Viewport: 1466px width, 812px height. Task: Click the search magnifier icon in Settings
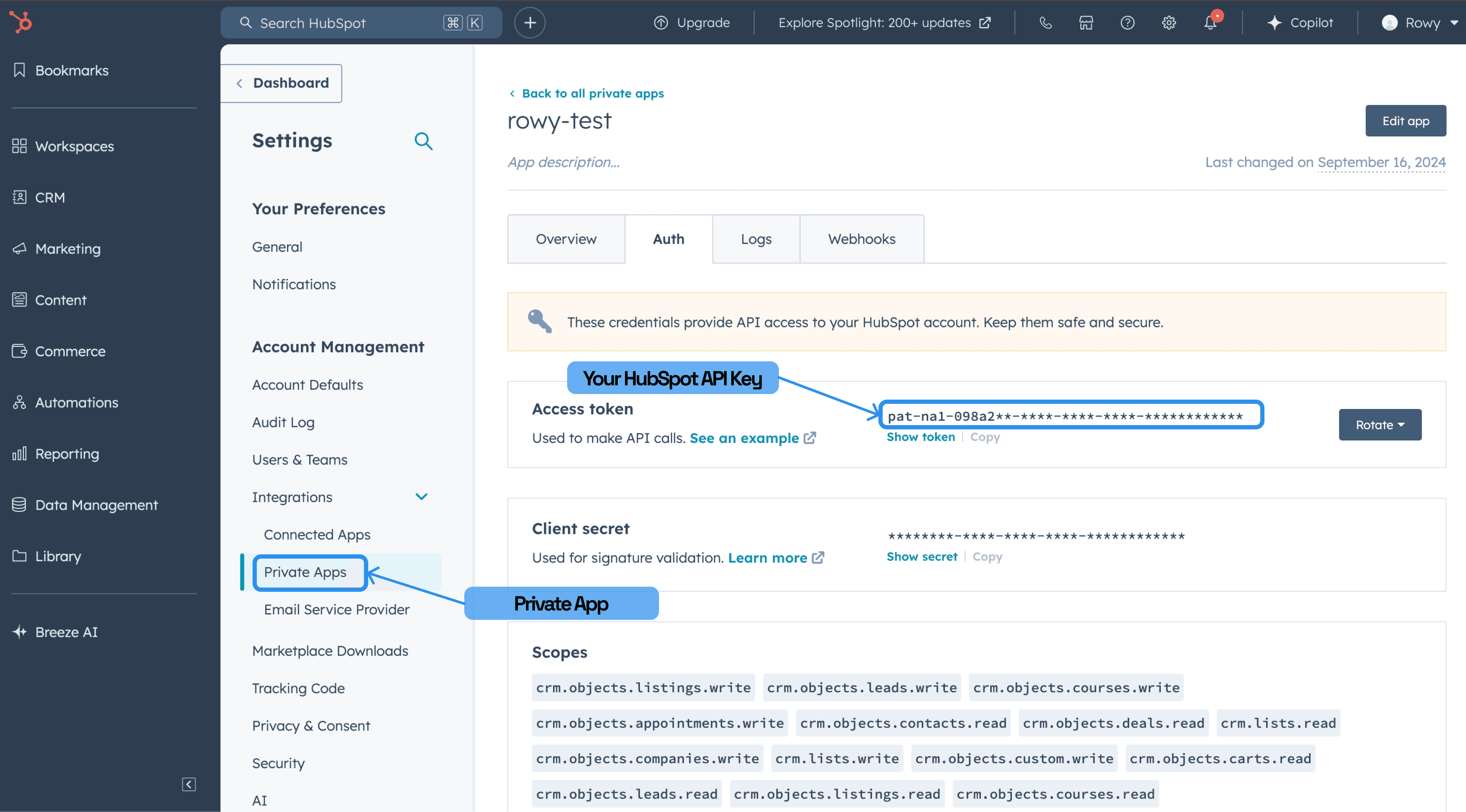(425, 141)
